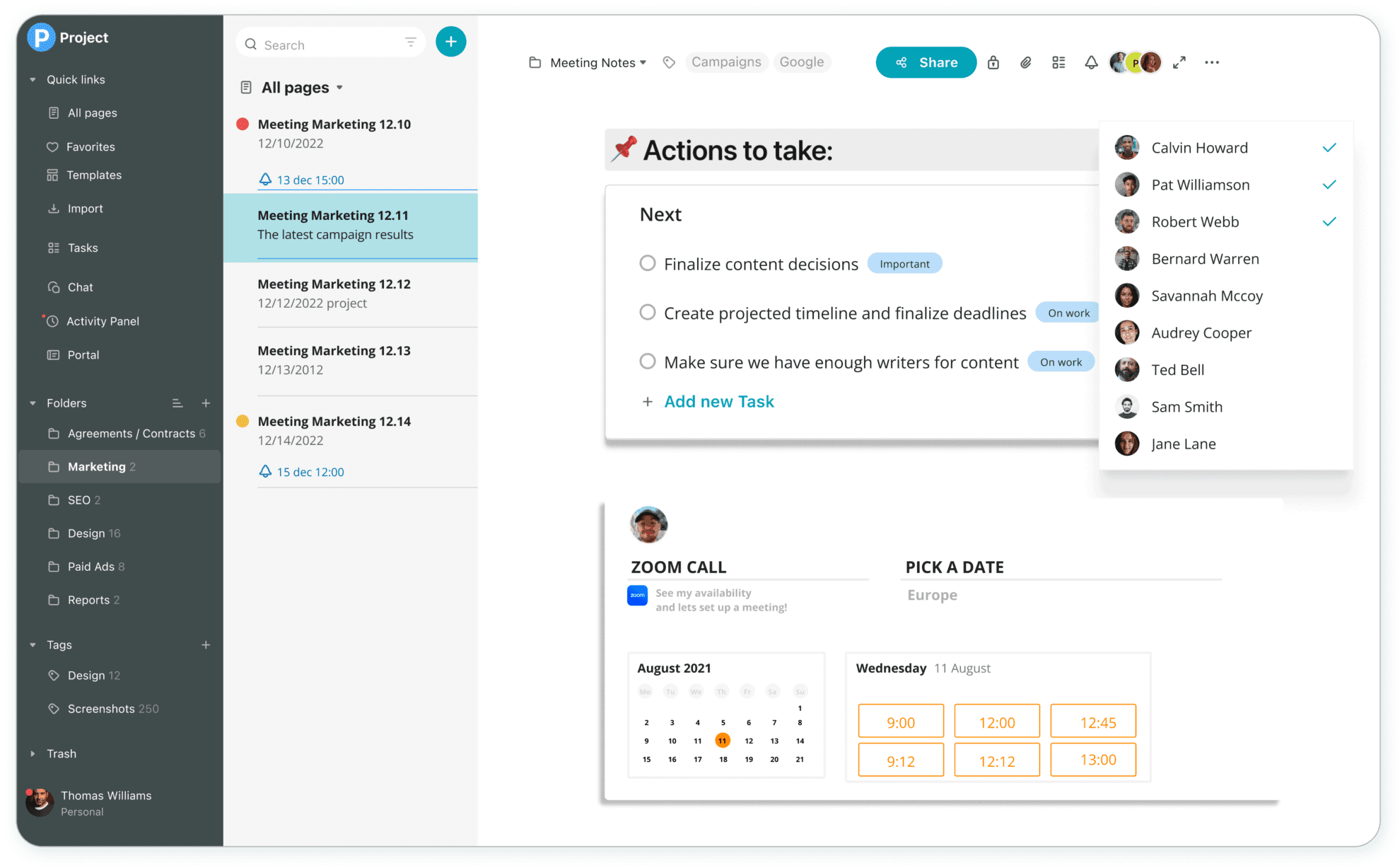Create a new page with the teal plus button
This screenshot has height=868, width=1400.
pos(450,42)
